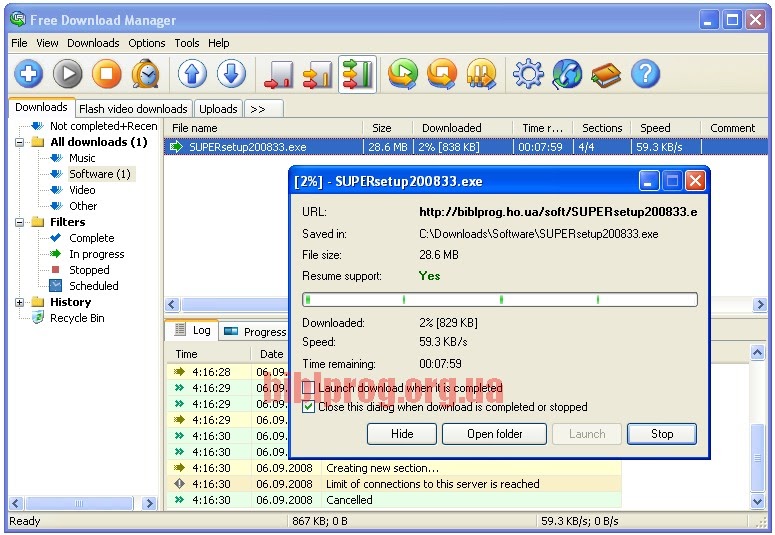The image size is (775, 535).
Task: Open the Music download category
Action: [x=82, y=158]
